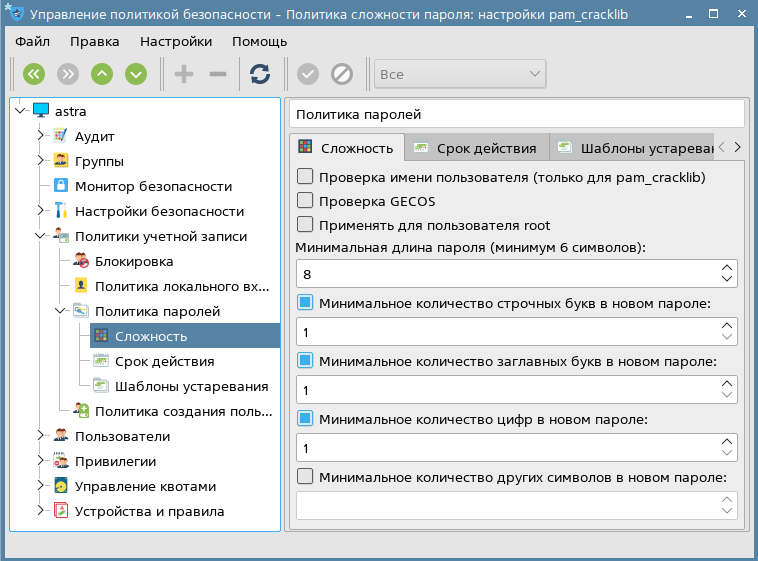Collapse the Политика паролей node
This screenshot has width=758, height=561.
tap(60, 311)
